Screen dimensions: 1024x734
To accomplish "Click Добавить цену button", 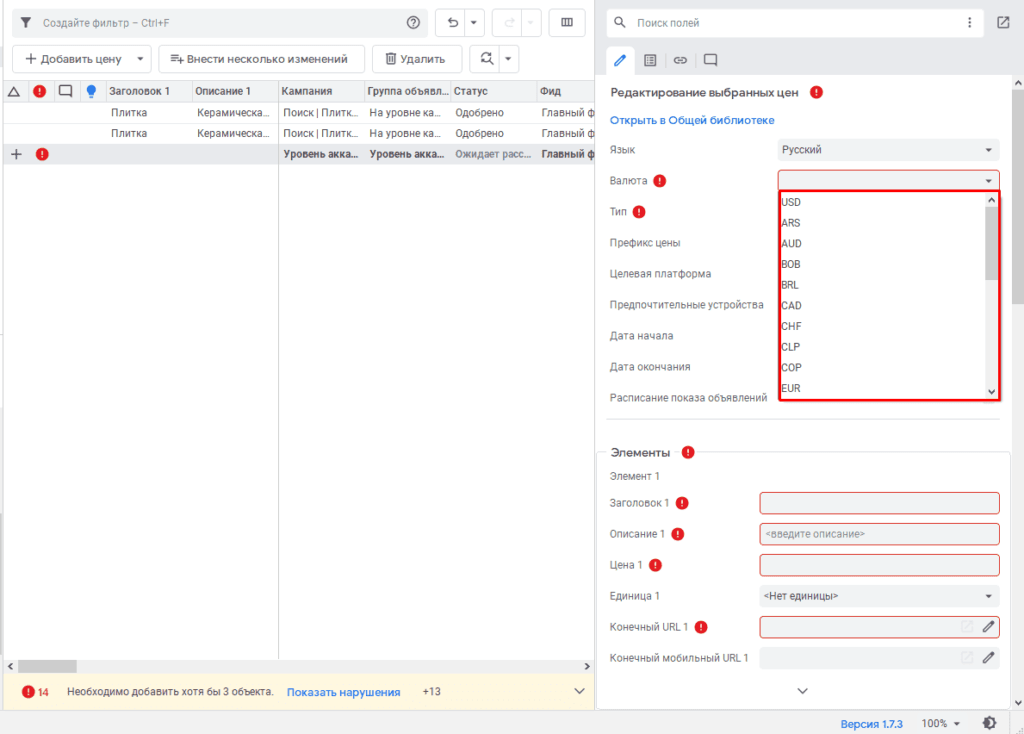I will (73, 59).
